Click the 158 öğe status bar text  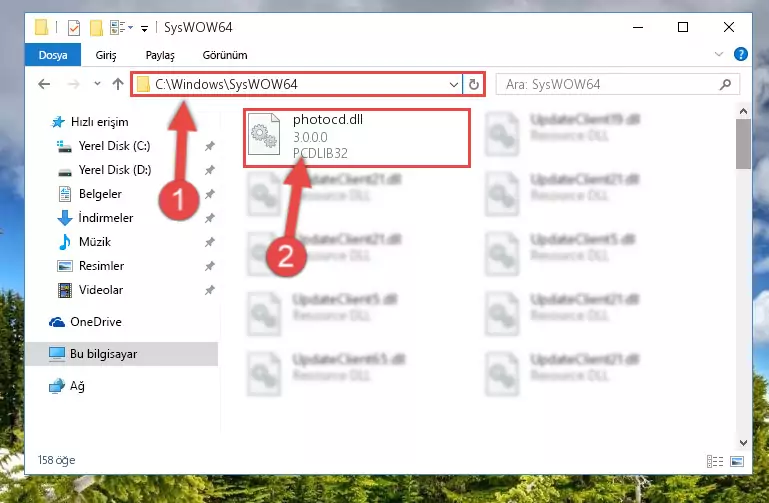click(56, 460)
